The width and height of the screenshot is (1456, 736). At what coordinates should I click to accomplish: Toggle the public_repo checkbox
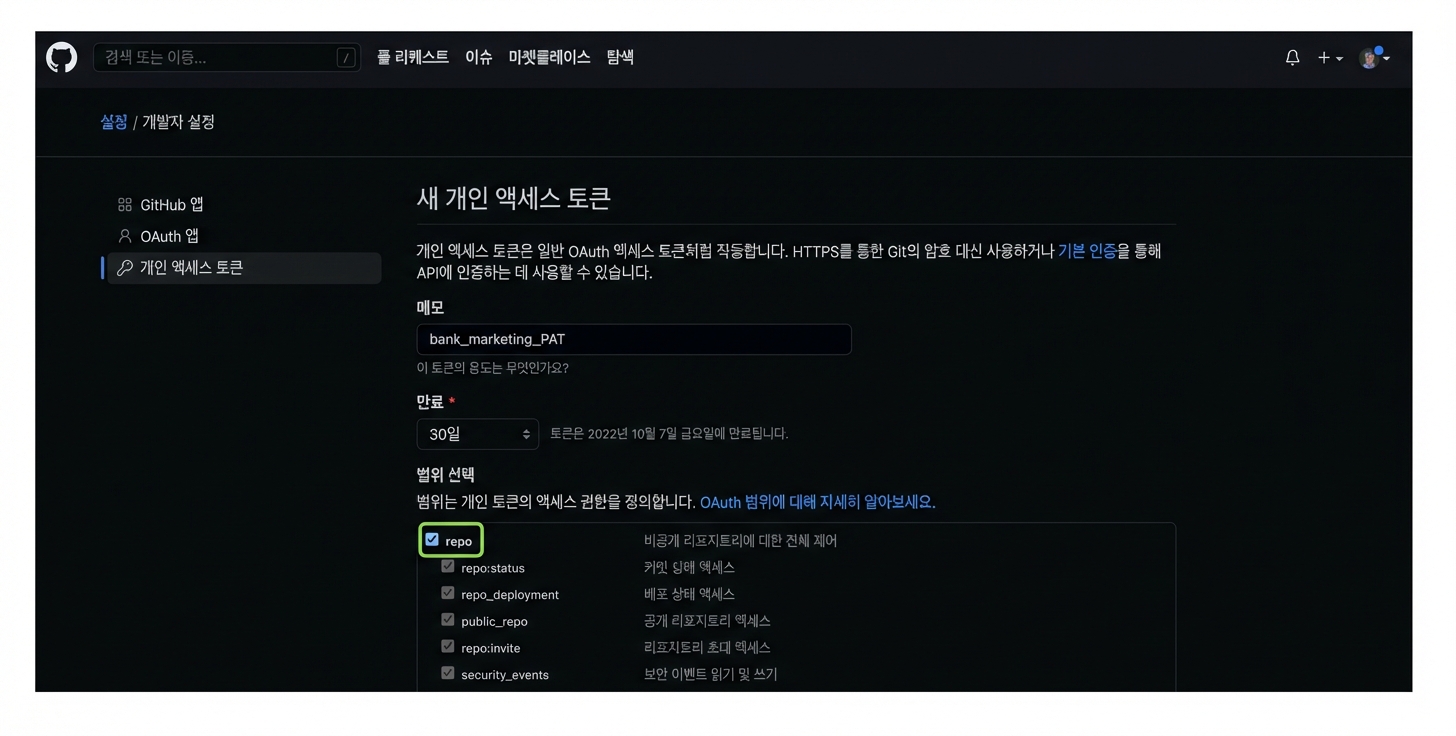(x=448, y=620)
